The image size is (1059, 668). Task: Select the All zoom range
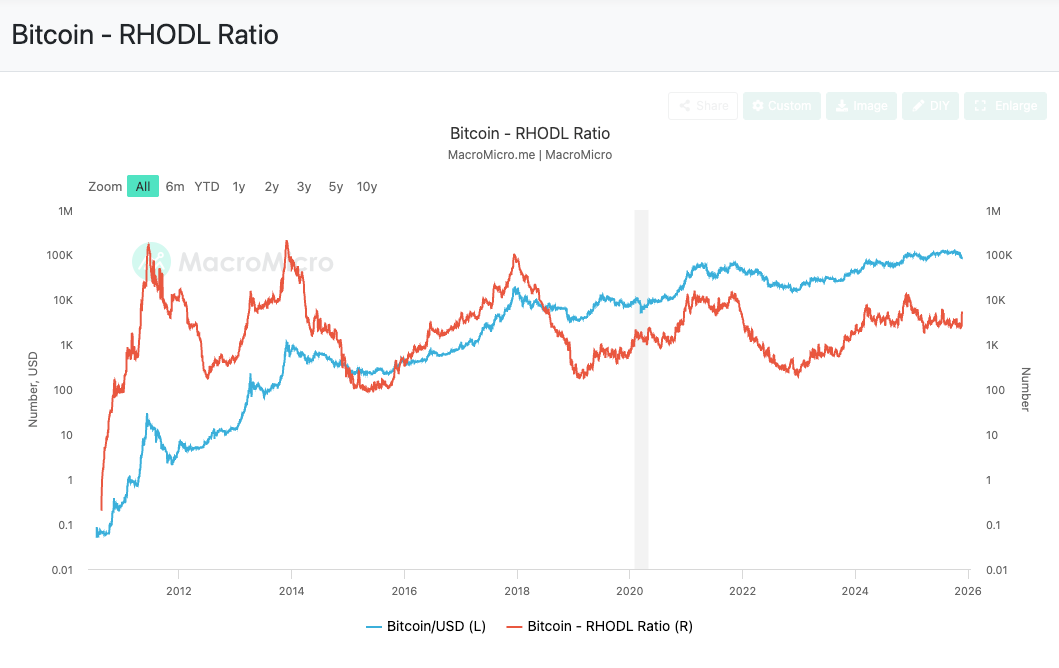143,186
